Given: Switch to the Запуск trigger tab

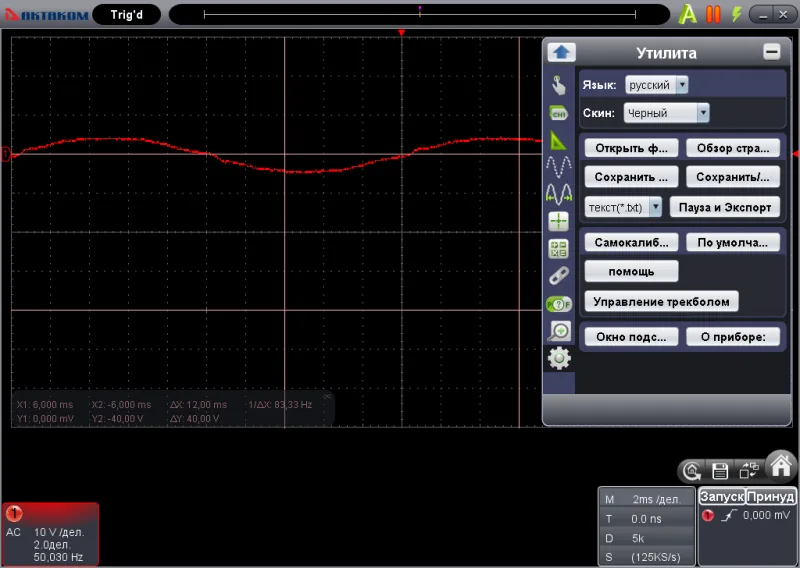Looking at the screenshot, I should tap(721, 497).
